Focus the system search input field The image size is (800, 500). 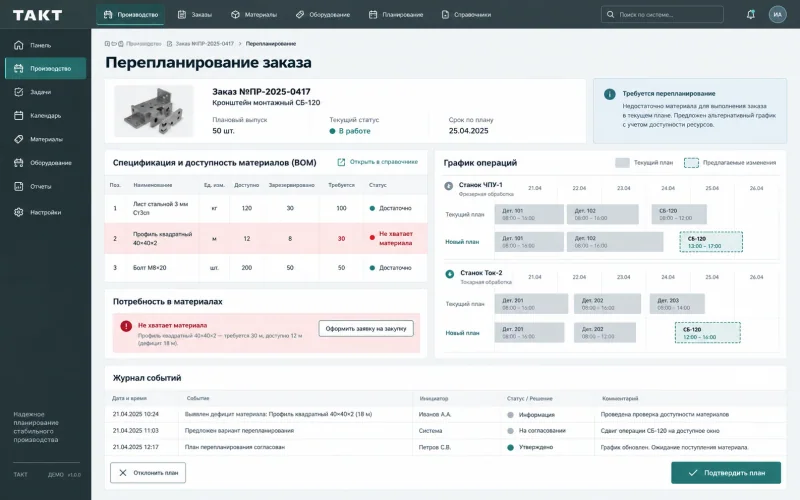tap(662, 15)
